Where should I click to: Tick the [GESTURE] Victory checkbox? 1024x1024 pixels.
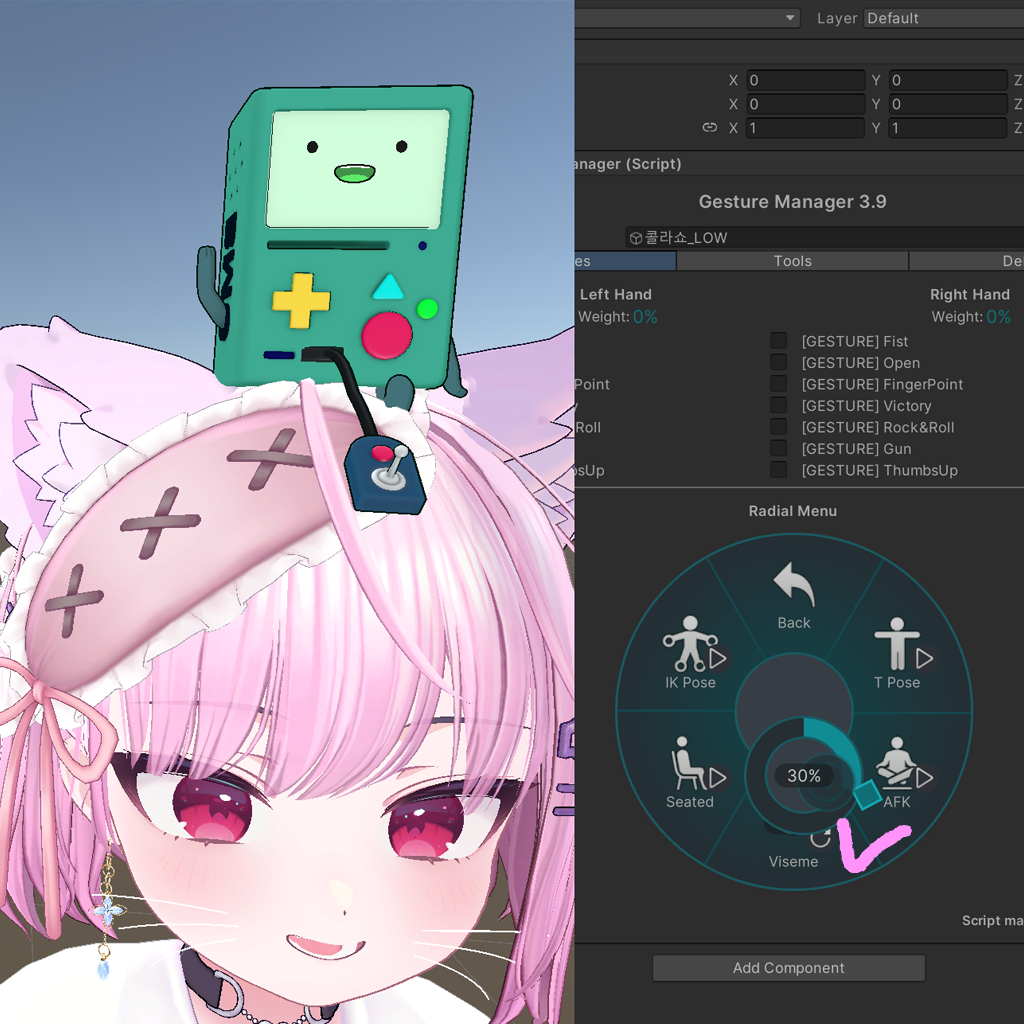(778, 406)
